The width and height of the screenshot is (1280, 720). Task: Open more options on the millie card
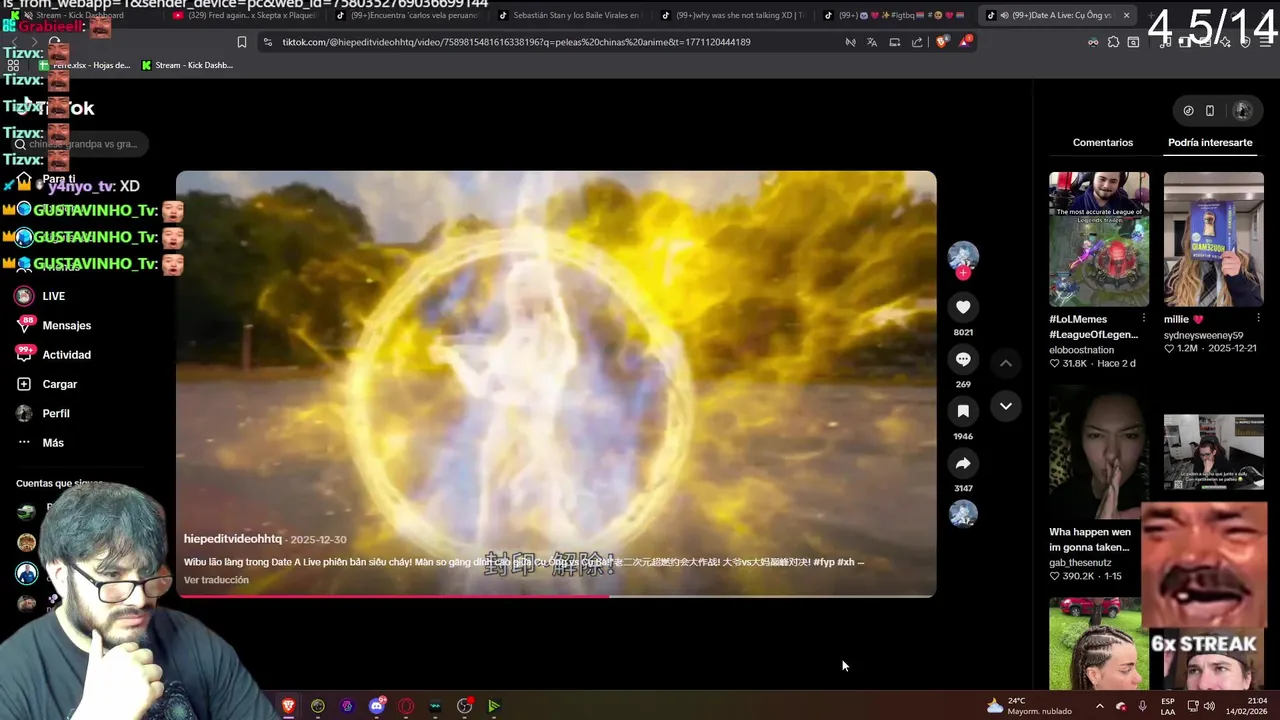[x=1258, y=319]
